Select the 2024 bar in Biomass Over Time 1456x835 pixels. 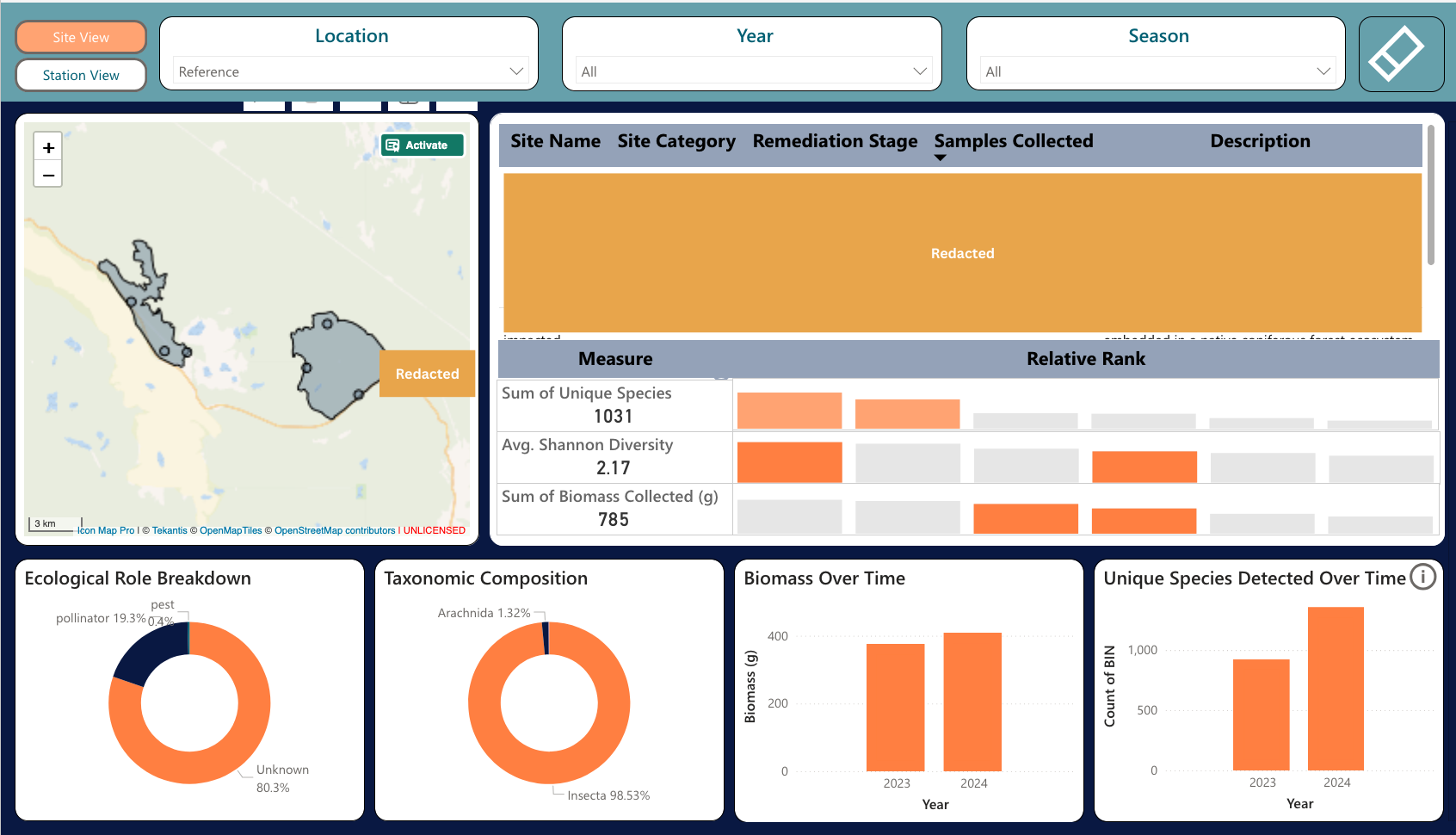pos(972,702)
